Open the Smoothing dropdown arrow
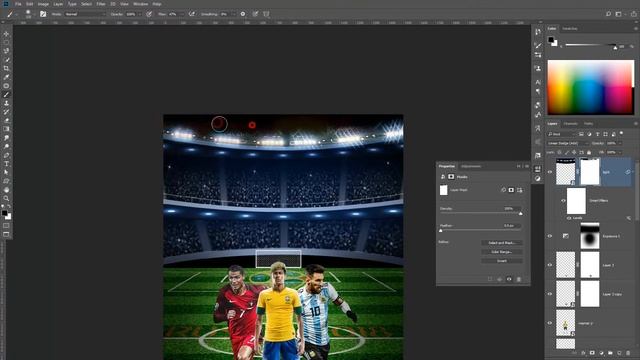 pos(233,14)
